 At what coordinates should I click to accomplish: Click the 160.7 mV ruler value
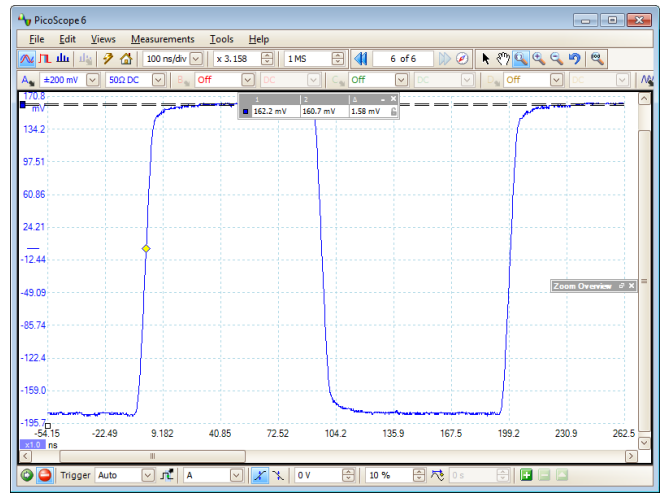click(319, 111)
